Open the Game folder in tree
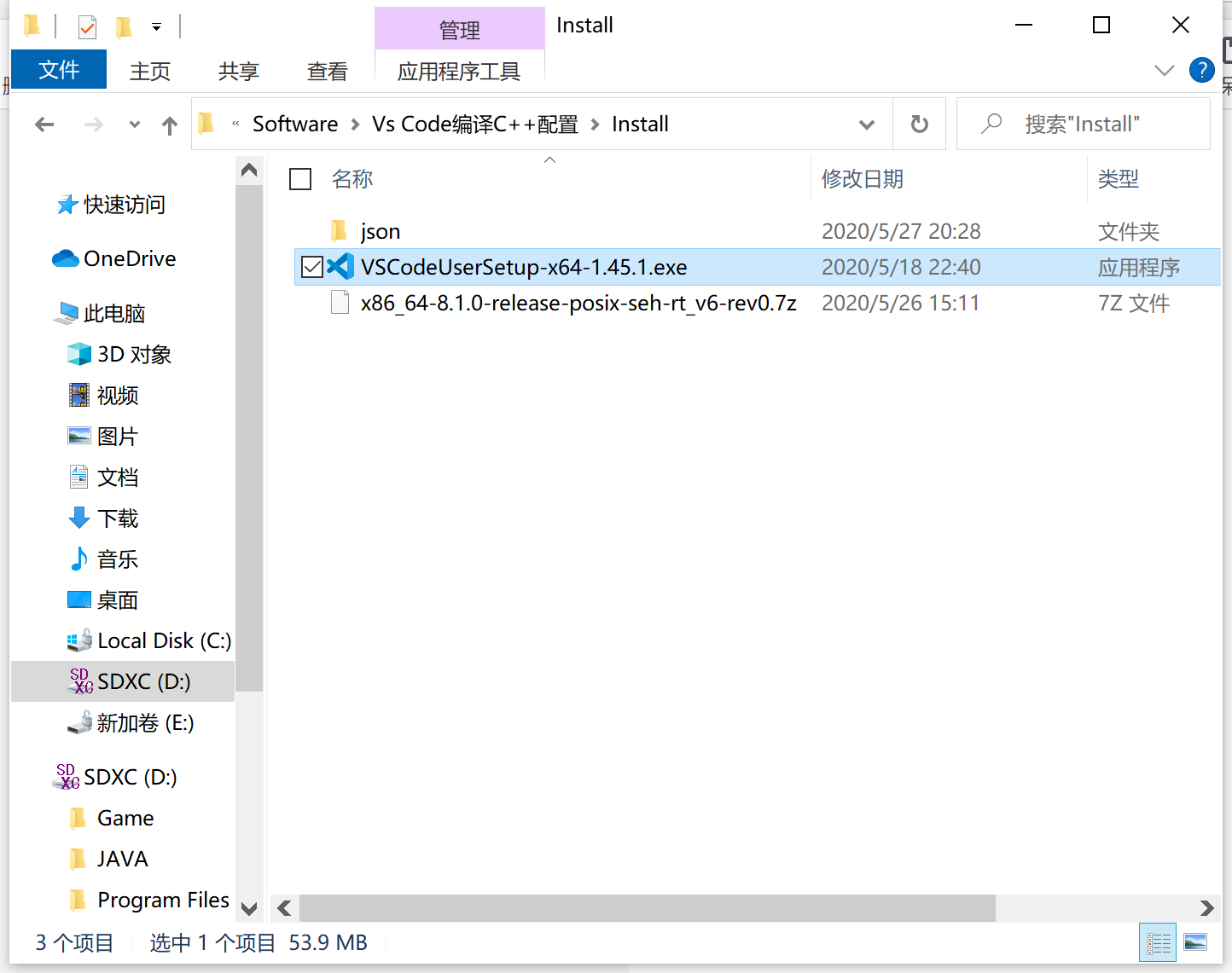Screen dimensions: 1232x973 coord(125,818)
